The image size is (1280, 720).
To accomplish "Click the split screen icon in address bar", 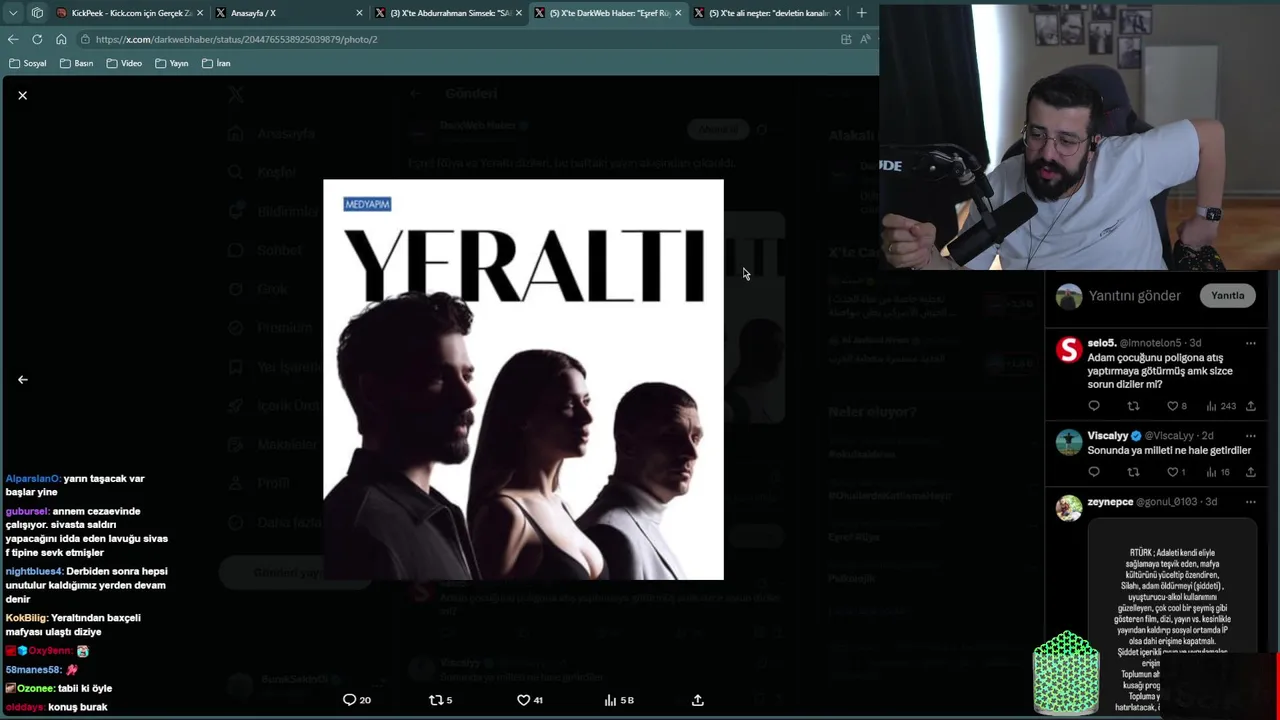I will (846, 39).
